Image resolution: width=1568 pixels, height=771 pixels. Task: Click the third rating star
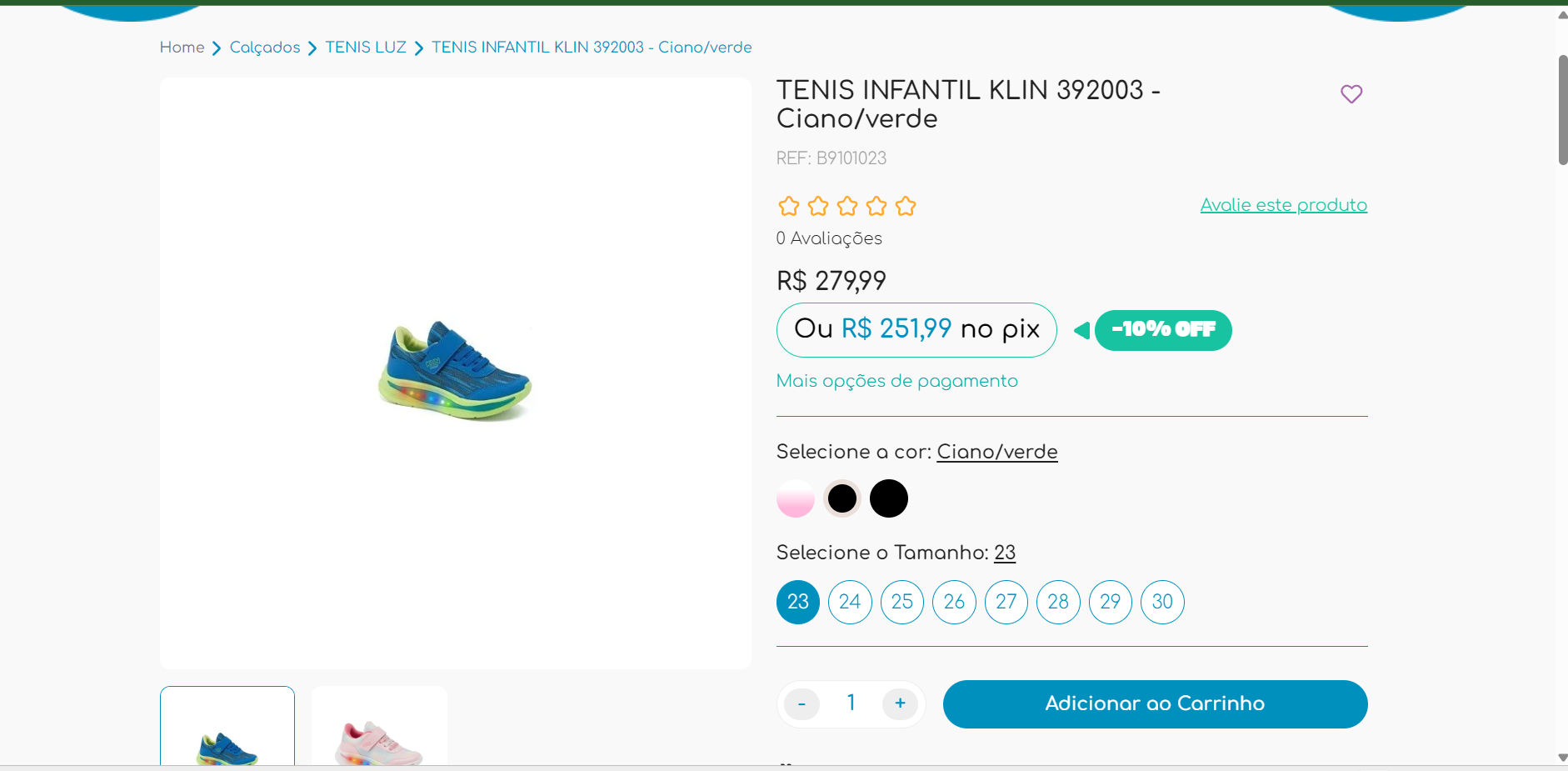847,206
